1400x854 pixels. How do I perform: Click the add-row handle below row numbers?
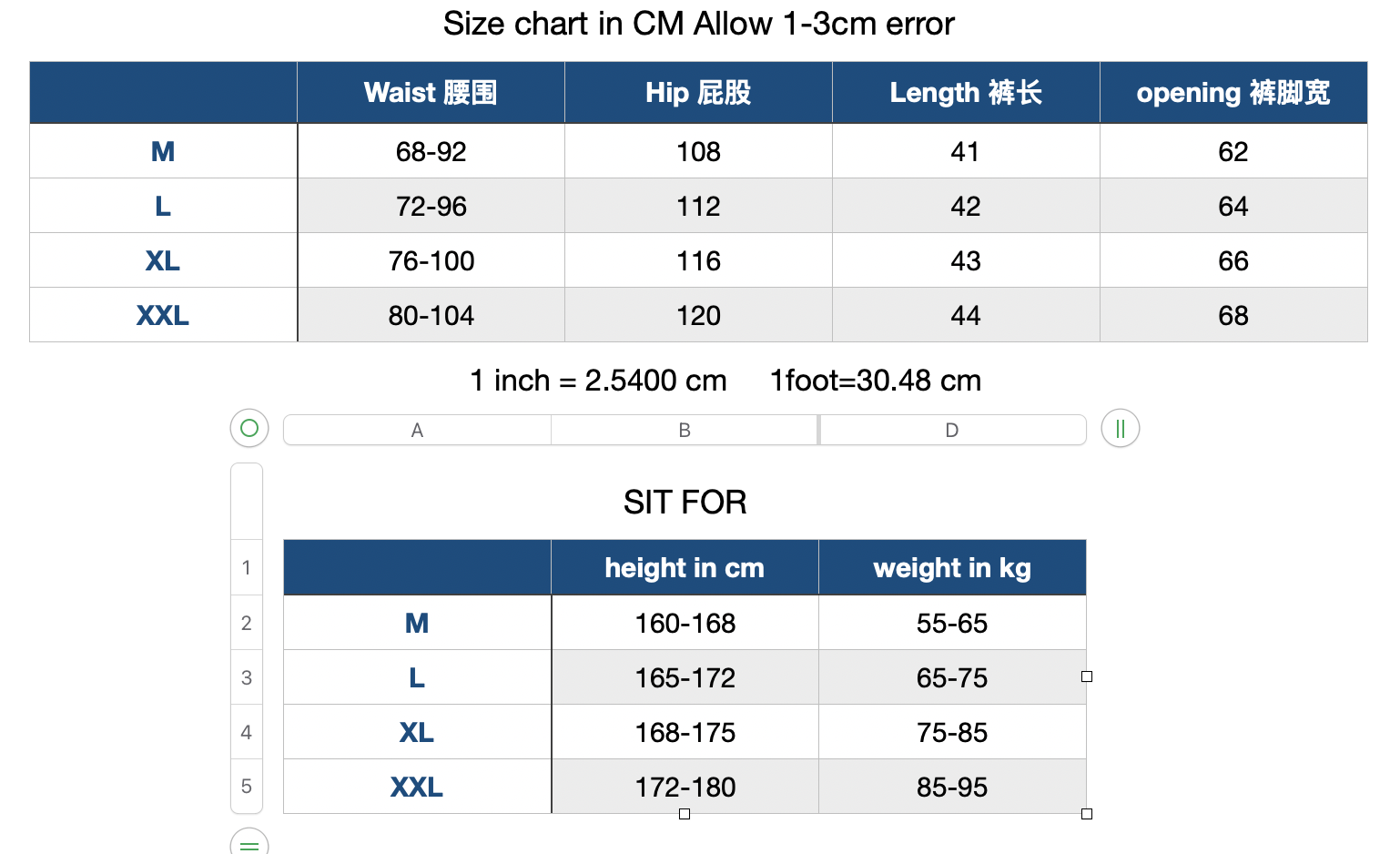click(x=249, y=842)
